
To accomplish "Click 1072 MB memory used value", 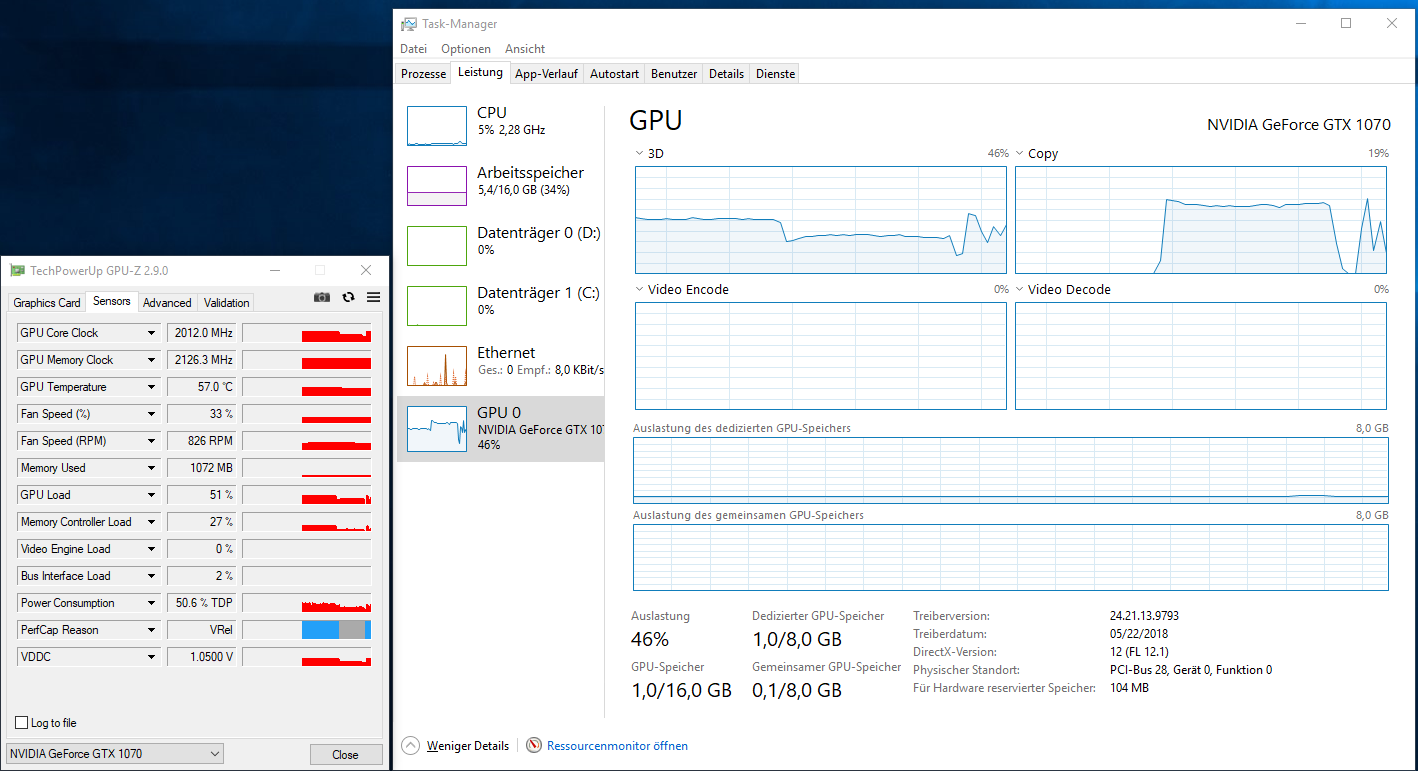I will pyautogui.click(x=202, y=468).
